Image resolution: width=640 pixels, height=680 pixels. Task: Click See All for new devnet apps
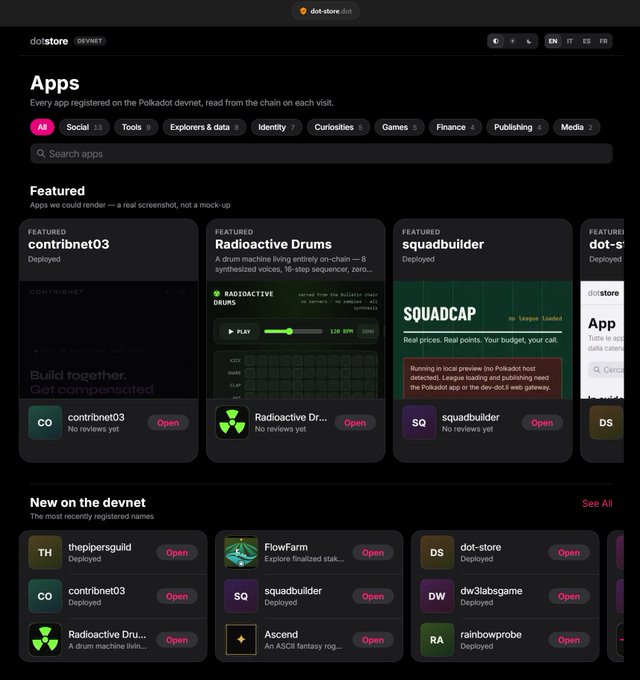(x=597, y=503)
